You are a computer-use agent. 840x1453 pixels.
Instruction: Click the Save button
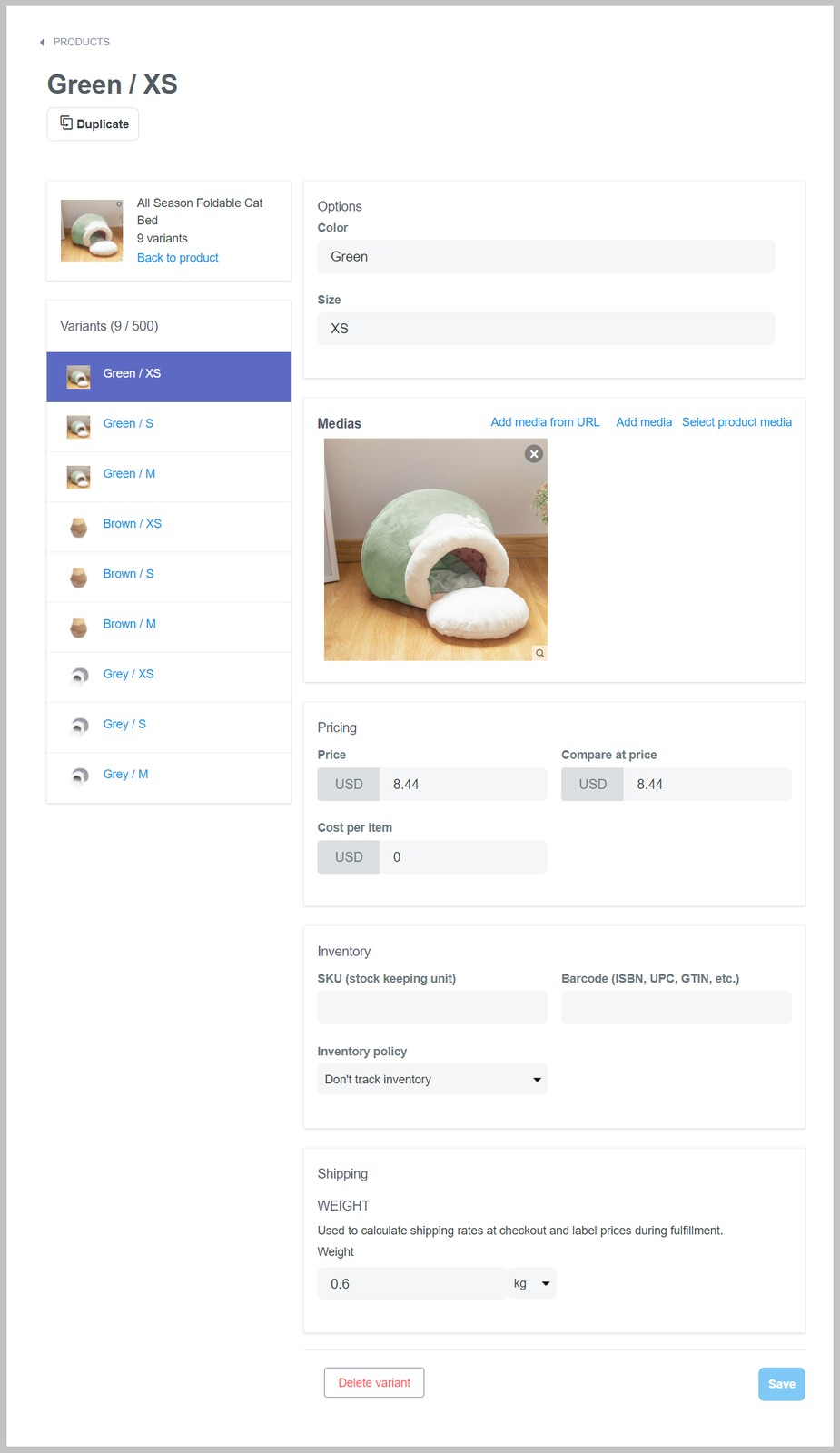(x=782, y=1384)
